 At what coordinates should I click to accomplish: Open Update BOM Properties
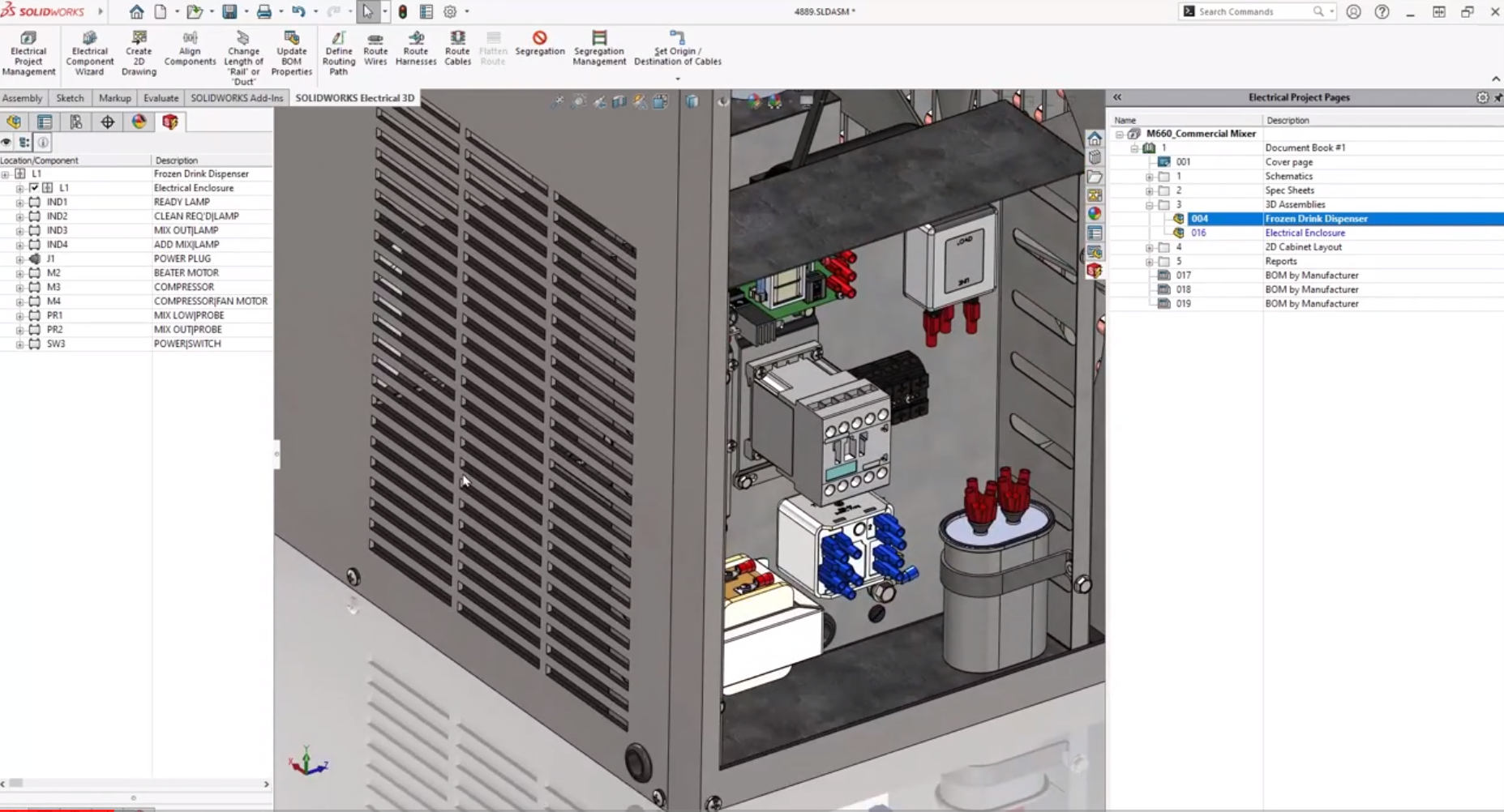click(x=291, y=53)
